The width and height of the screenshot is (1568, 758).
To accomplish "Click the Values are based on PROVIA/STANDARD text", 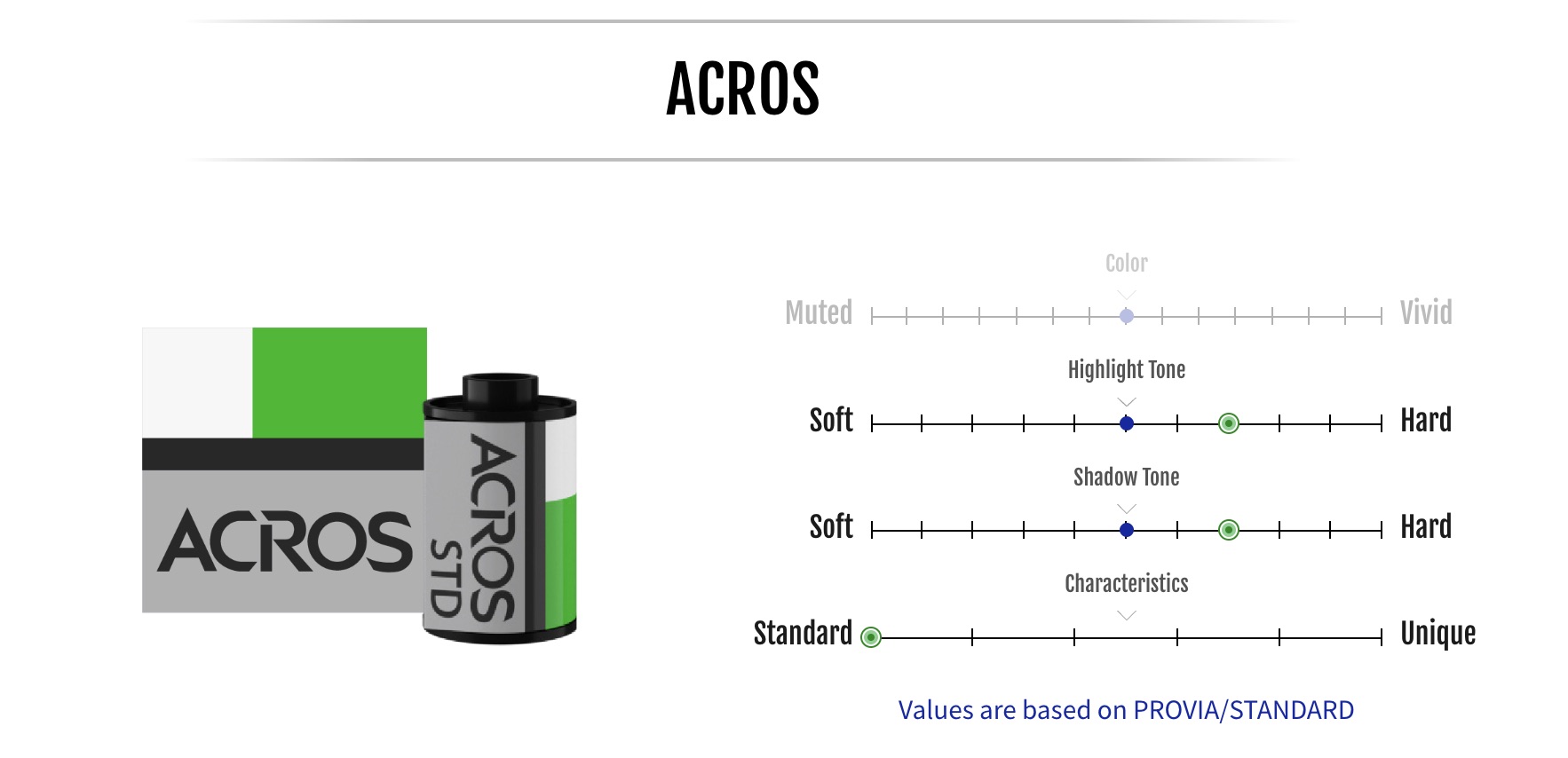I will (1126, 710).
